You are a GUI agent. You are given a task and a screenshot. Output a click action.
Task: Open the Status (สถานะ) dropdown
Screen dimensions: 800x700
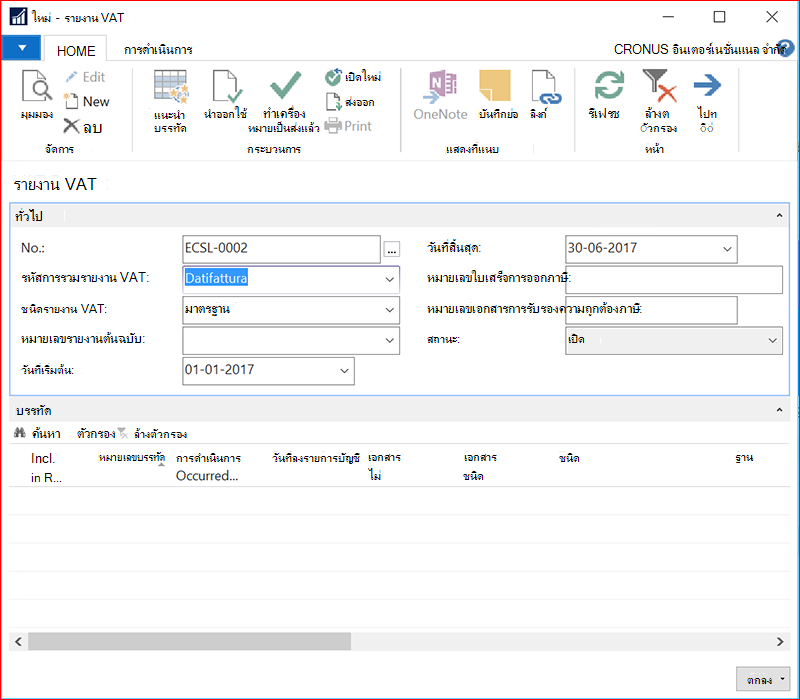coord(772,340)
